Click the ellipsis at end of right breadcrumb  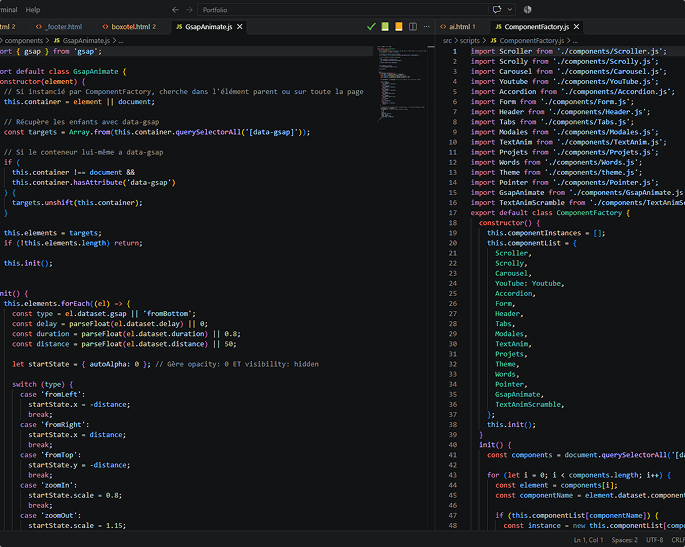pos(575,41)
